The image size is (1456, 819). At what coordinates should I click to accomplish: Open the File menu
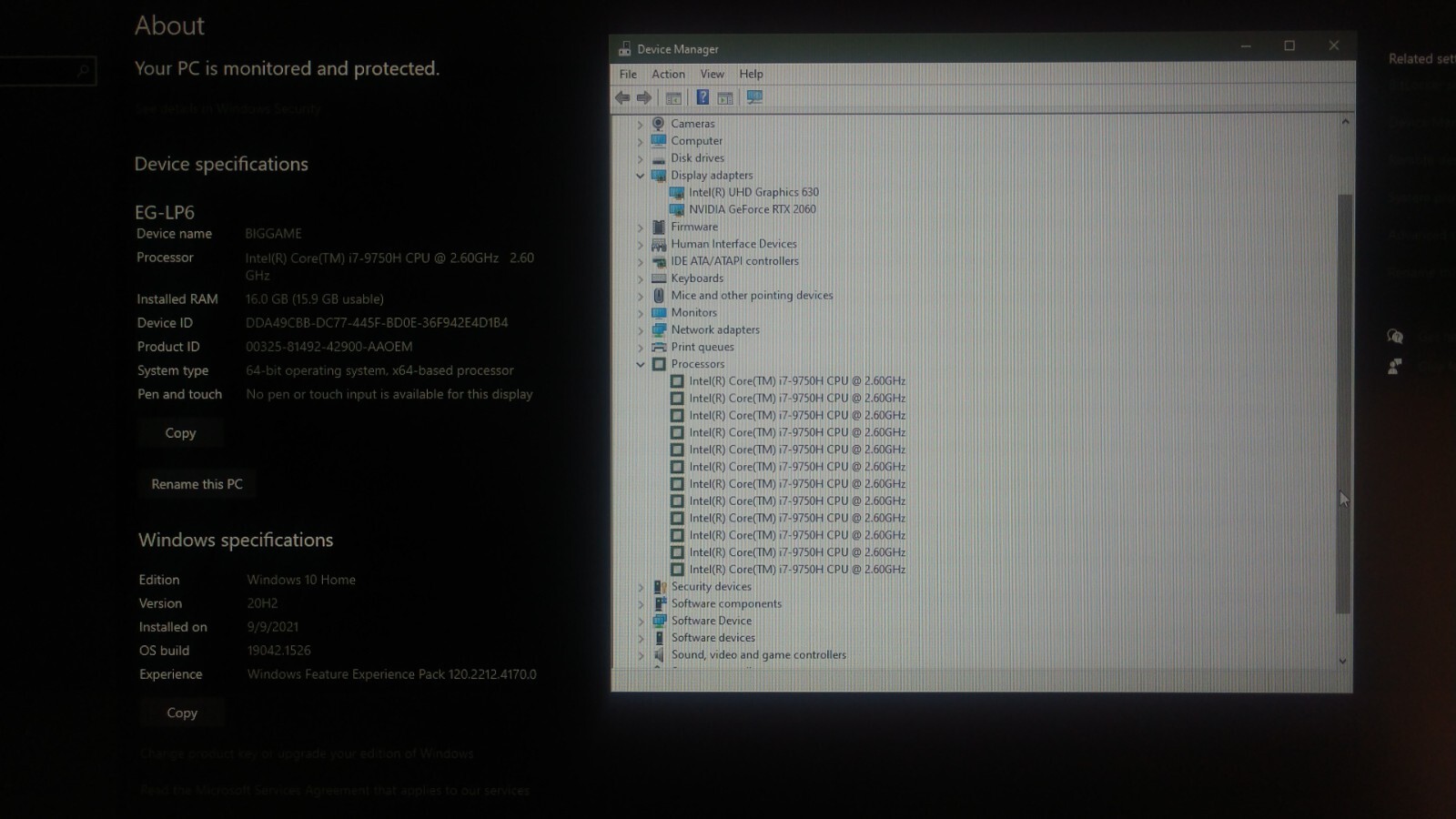point(628,75)
